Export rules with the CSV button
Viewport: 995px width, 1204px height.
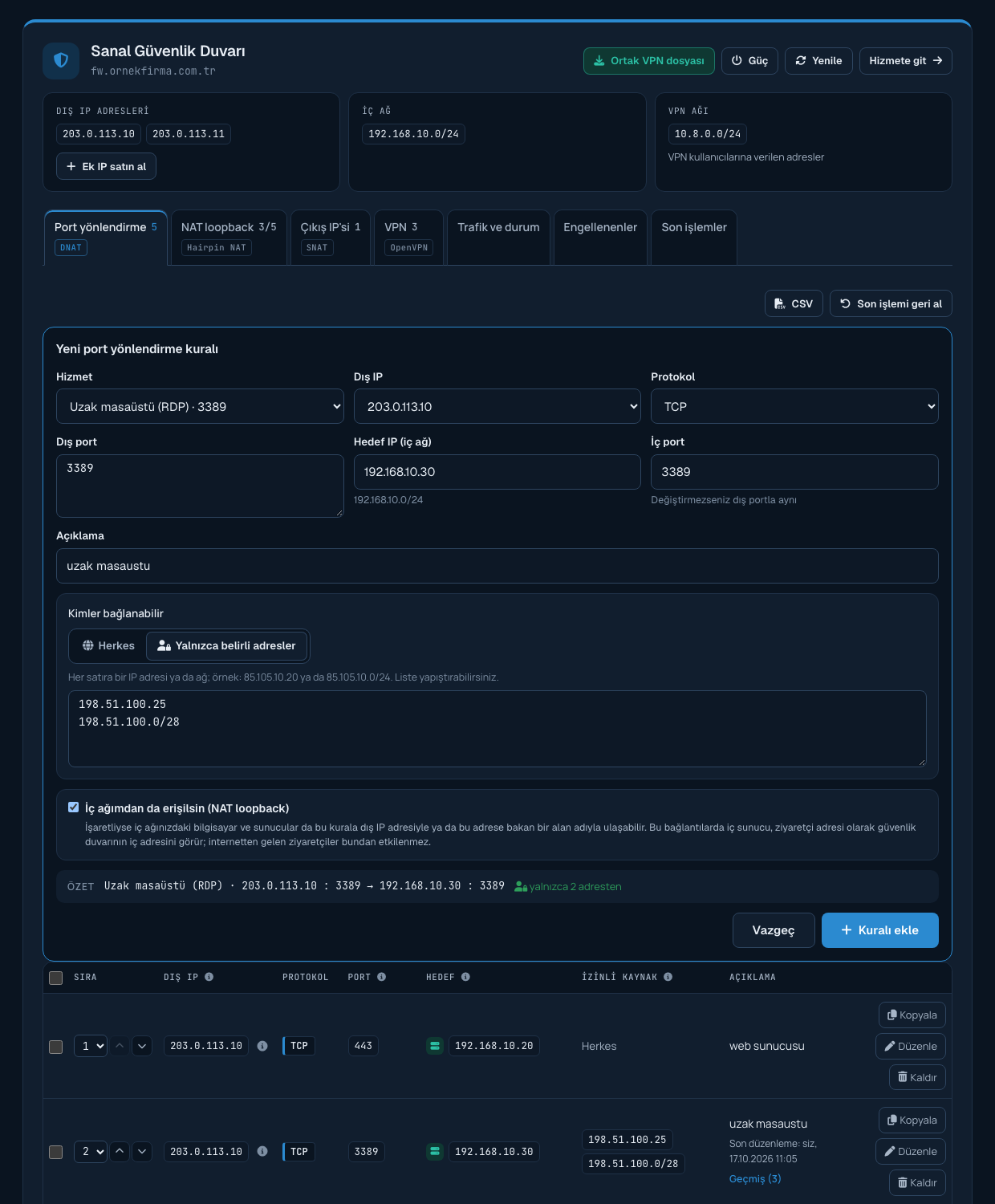click(x=794, y=303)
